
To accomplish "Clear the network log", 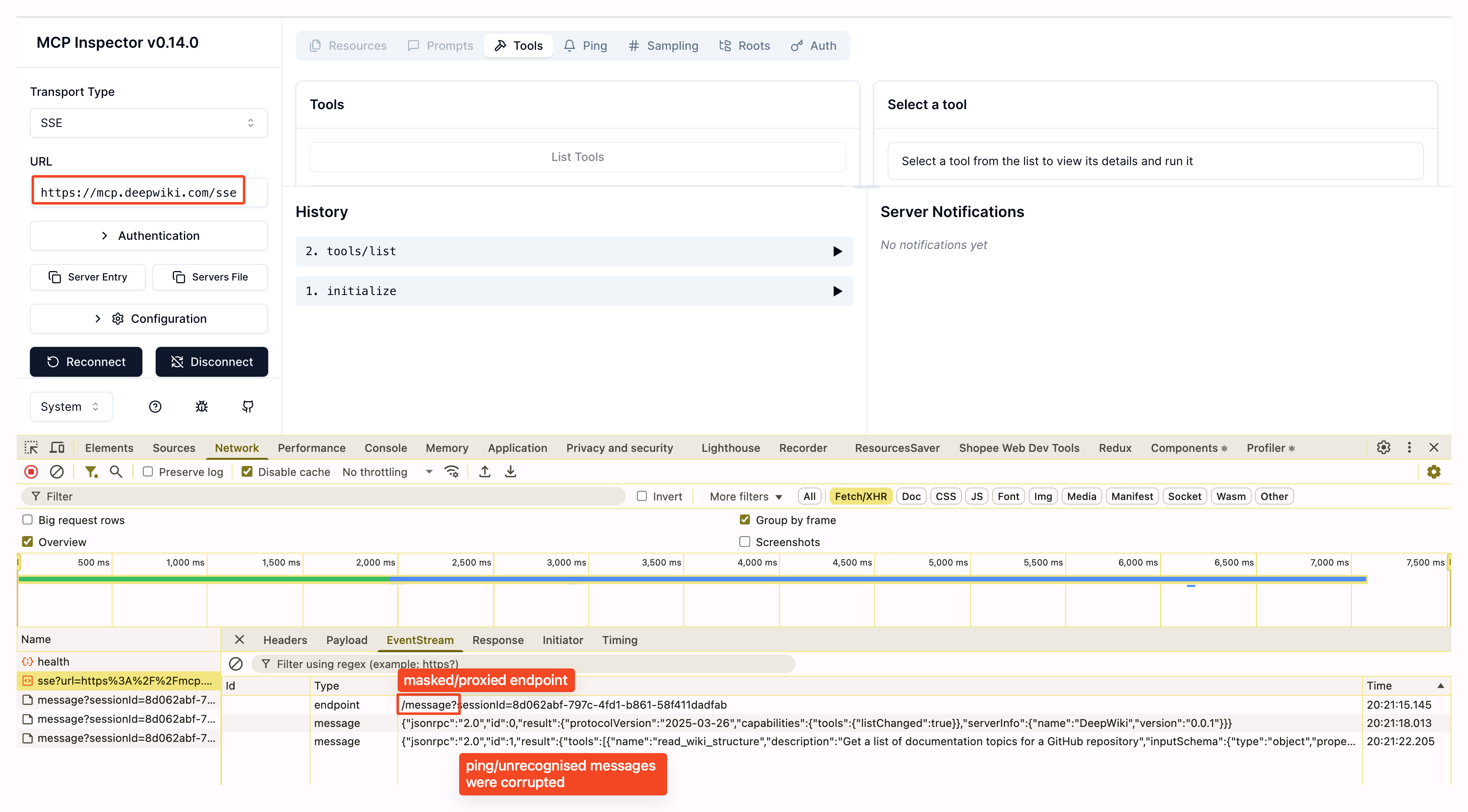I will click(56, 472).
